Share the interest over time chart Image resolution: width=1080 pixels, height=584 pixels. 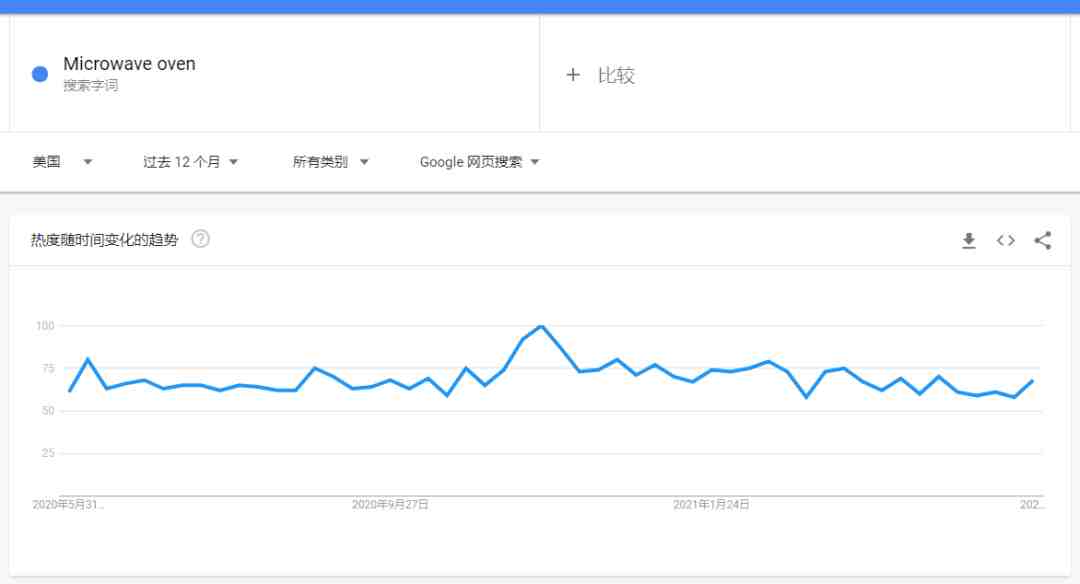pos(1043,240)
